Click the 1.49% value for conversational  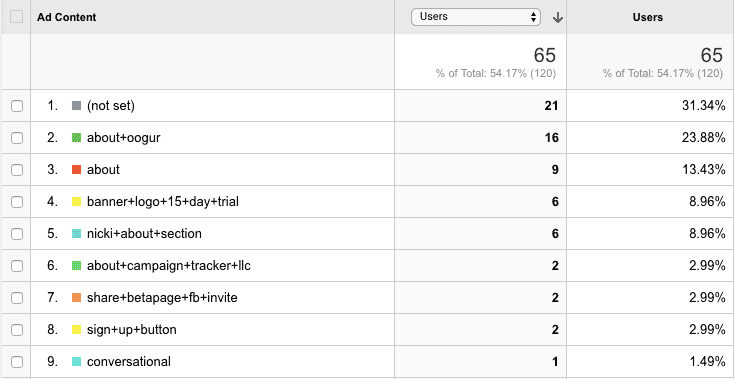click(x=707, y=362)
